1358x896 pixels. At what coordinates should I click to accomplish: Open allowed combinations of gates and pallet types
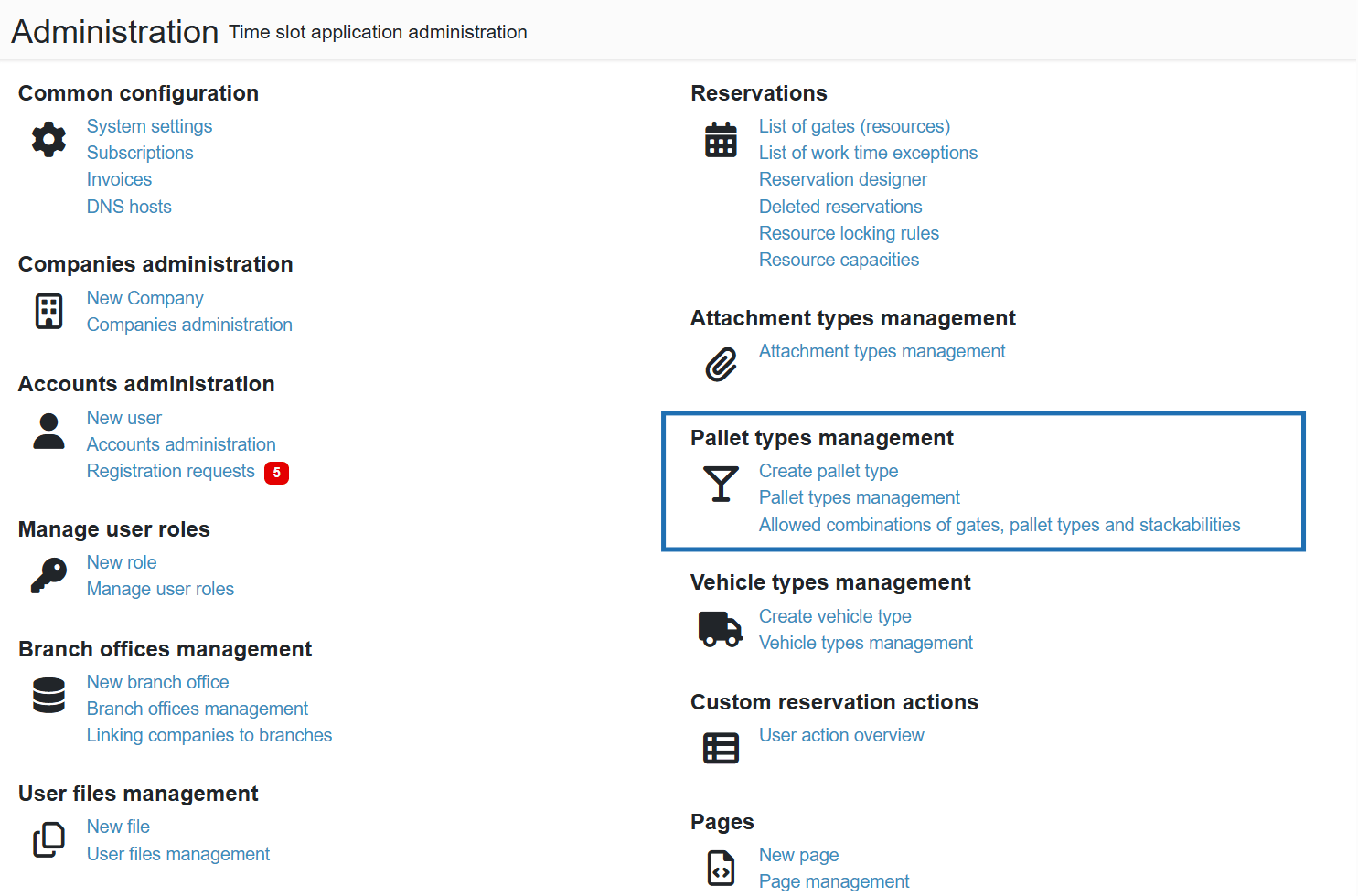click(999, 525)
